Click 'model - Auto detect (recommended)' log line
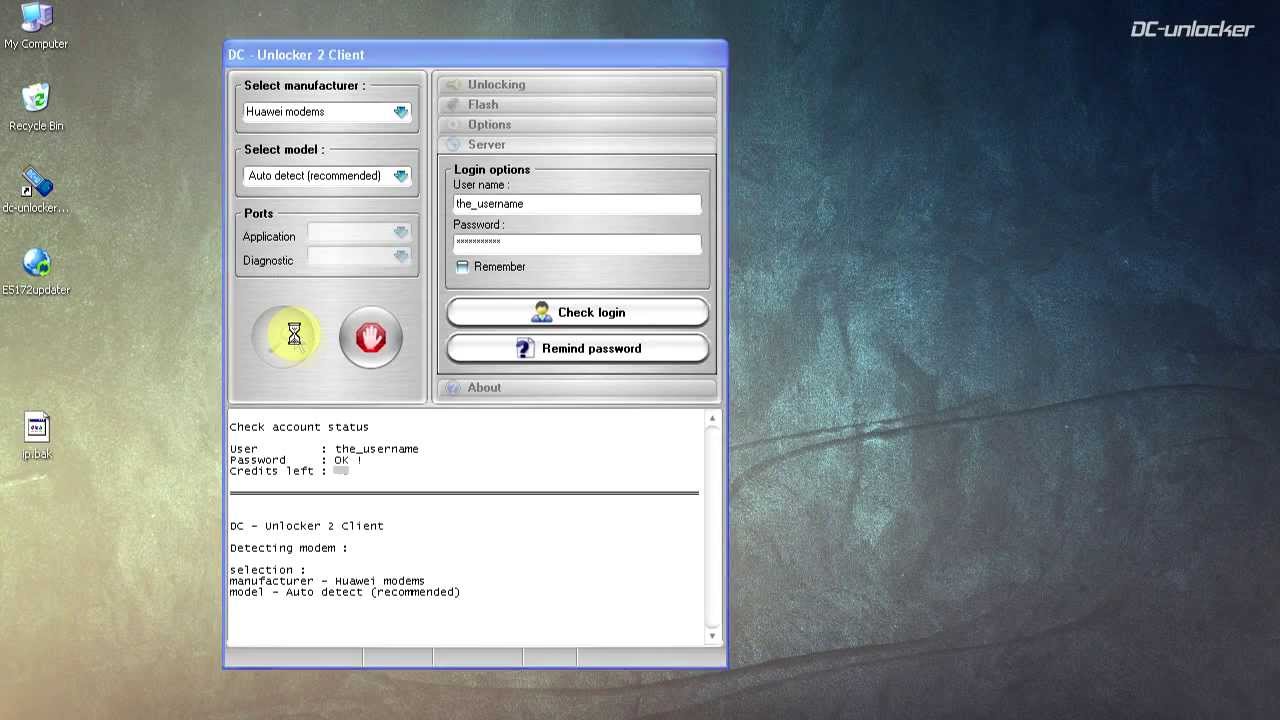Screen dimensions: 1280x720 tap(345, 592)
